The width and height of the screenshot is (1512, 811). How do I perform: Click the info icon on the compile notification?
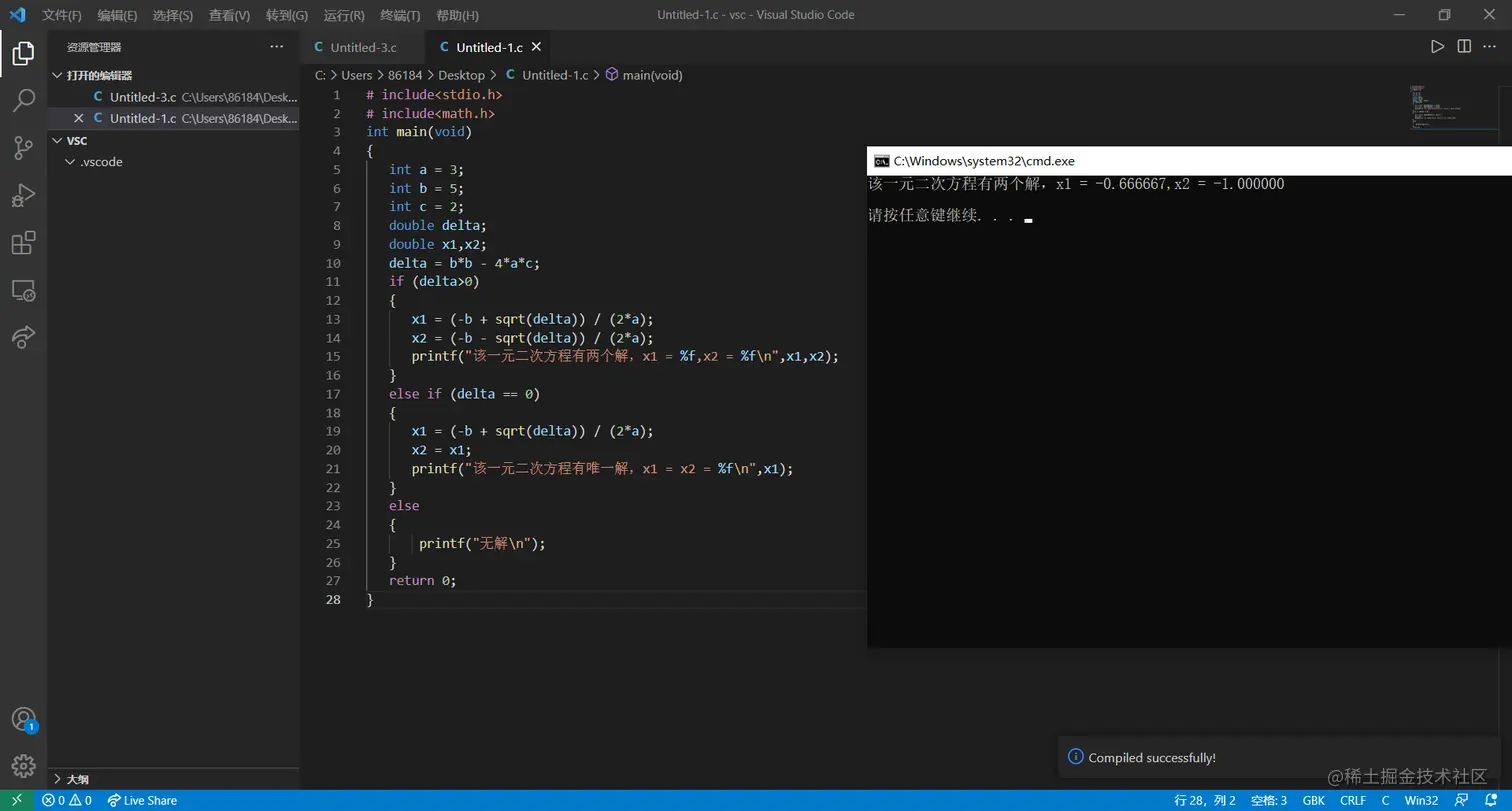point(1075,757)
